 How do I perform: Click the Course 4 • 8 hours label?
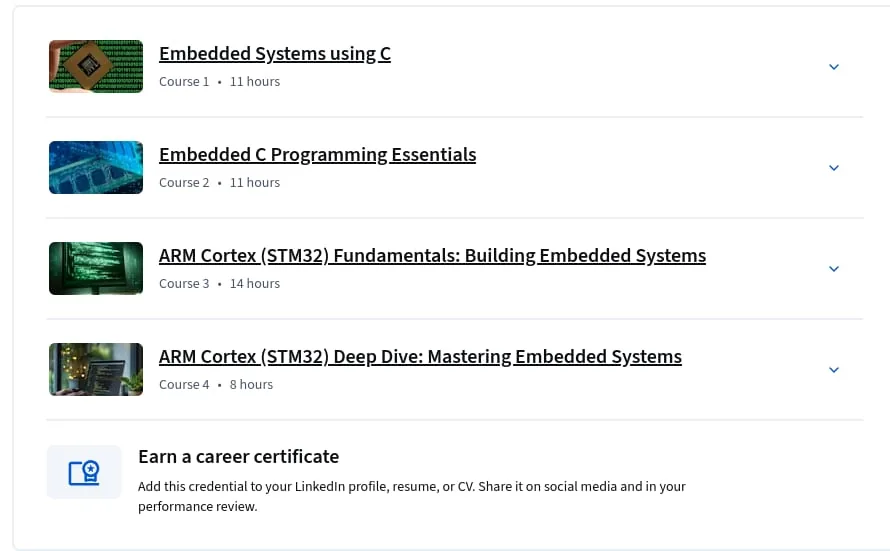216,385
